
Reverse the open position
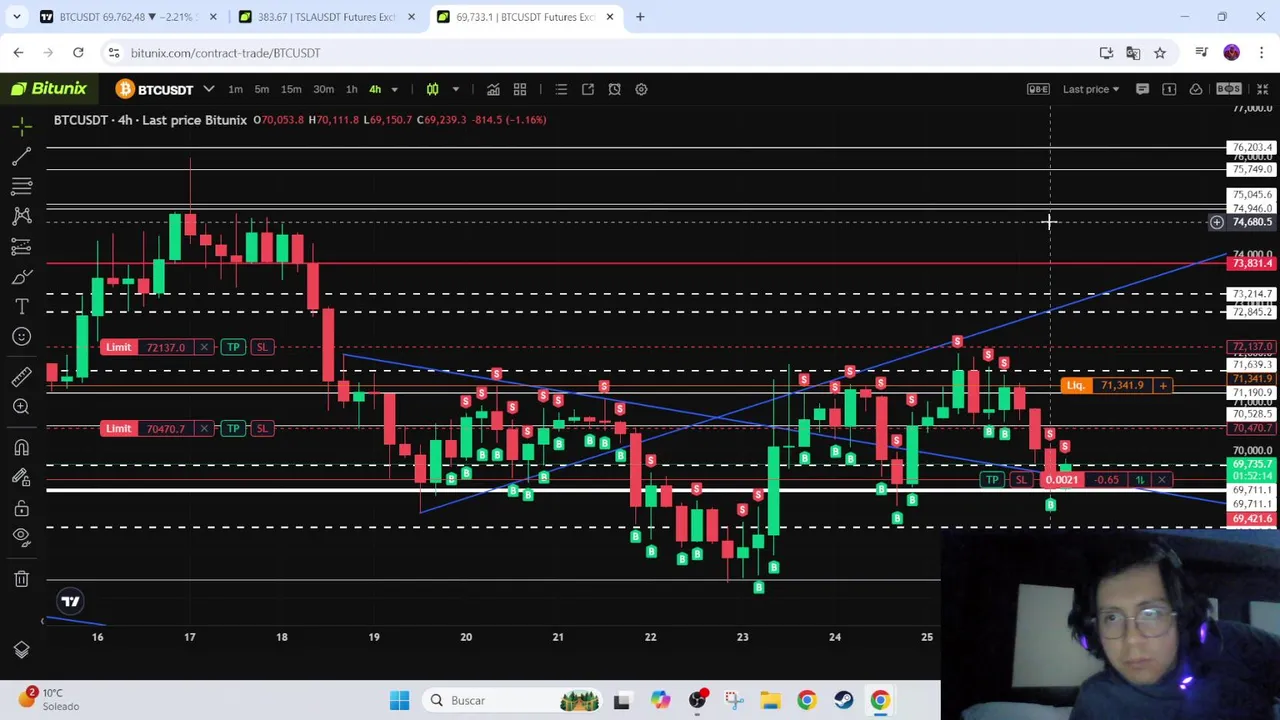tap(1139, 480)
